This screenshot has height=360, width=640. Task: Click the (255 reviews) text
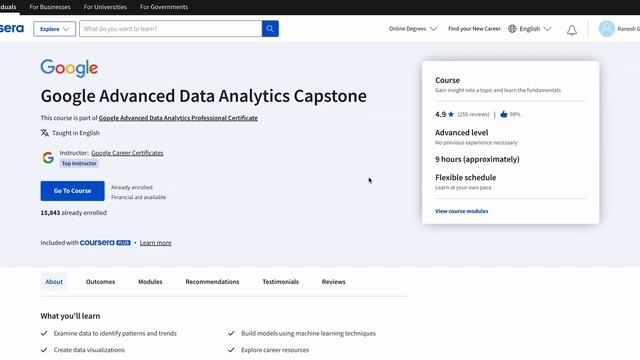point(473,114)
